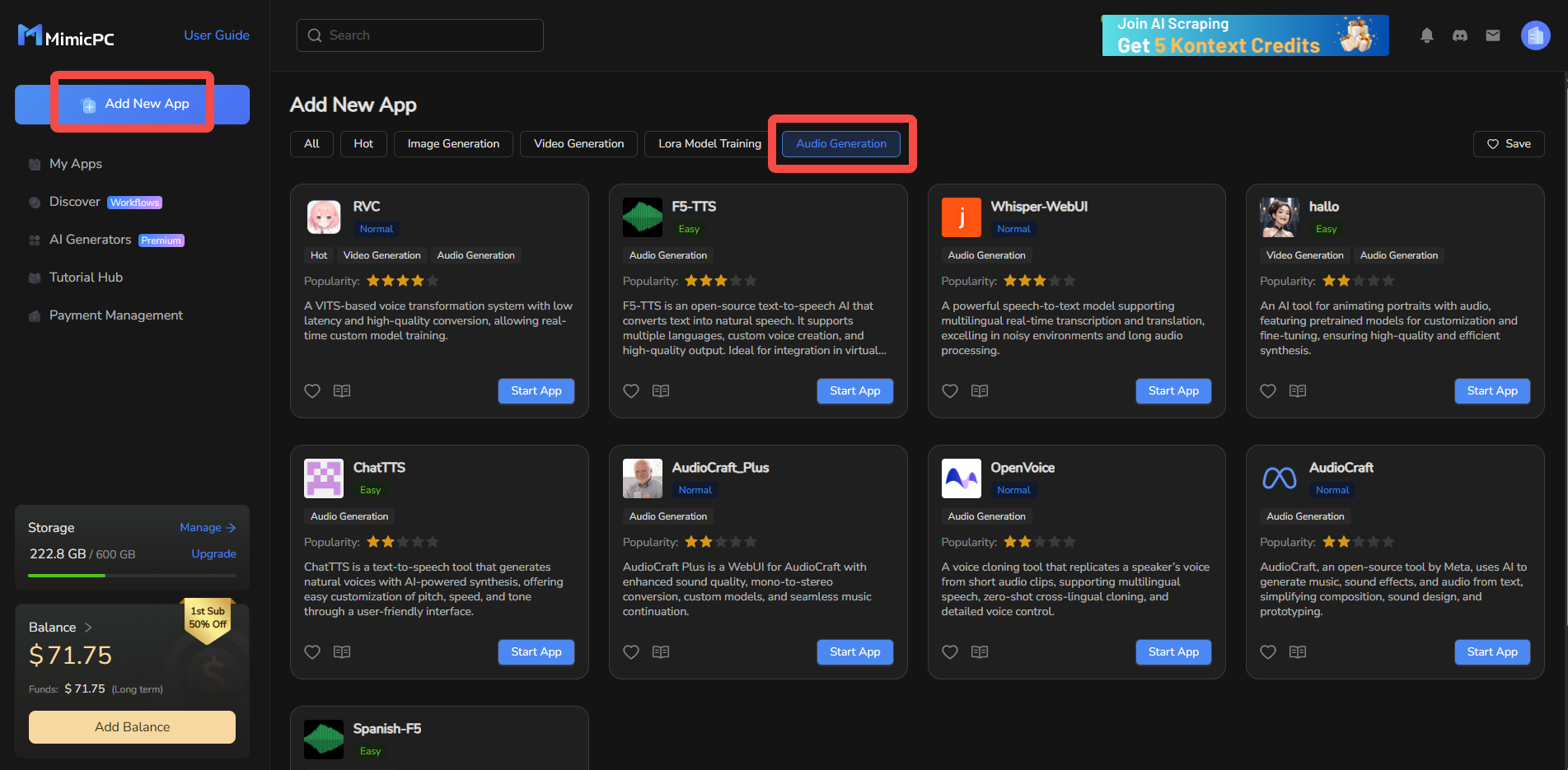Open the user profile avatar
The image size is (1568, 770).
pyautogui.click(x=1535, y=35)
